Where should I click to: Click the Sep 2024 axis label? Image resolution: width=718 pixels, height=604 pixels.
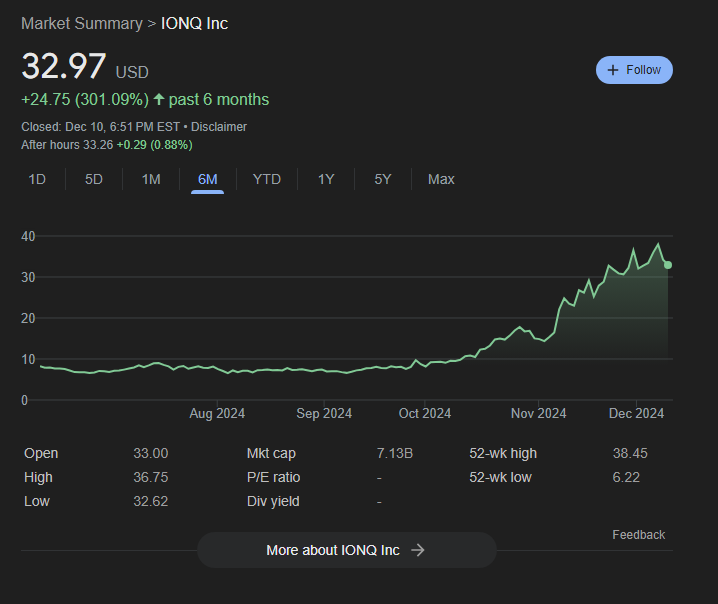point(324,414)
